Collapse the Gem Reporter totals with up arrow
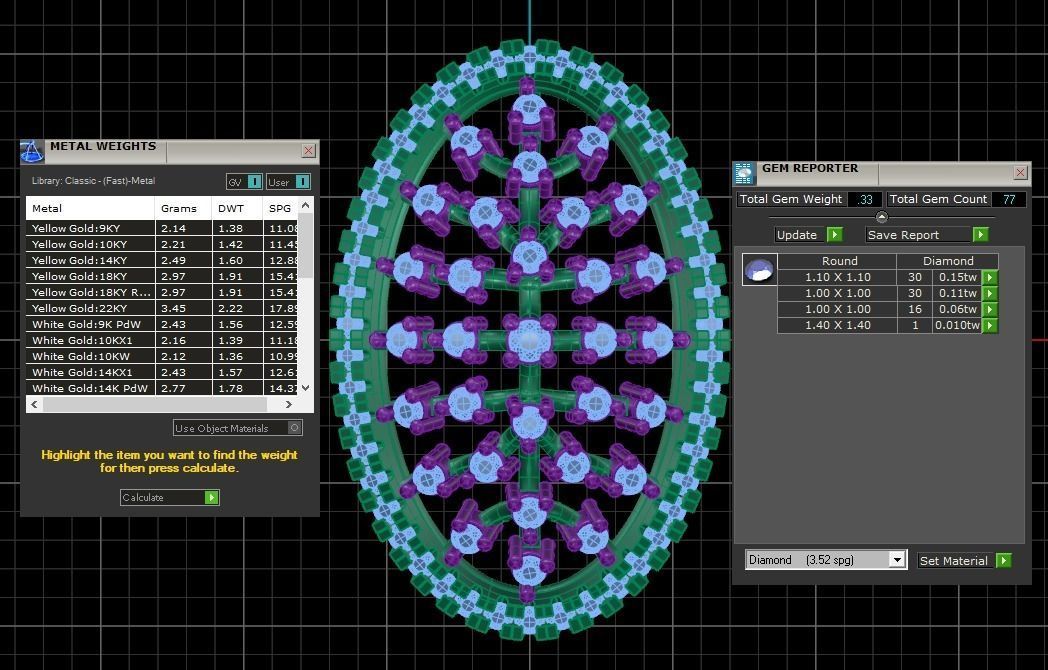This screenshot has width=1048, height=670. click(x=882, y=217)
